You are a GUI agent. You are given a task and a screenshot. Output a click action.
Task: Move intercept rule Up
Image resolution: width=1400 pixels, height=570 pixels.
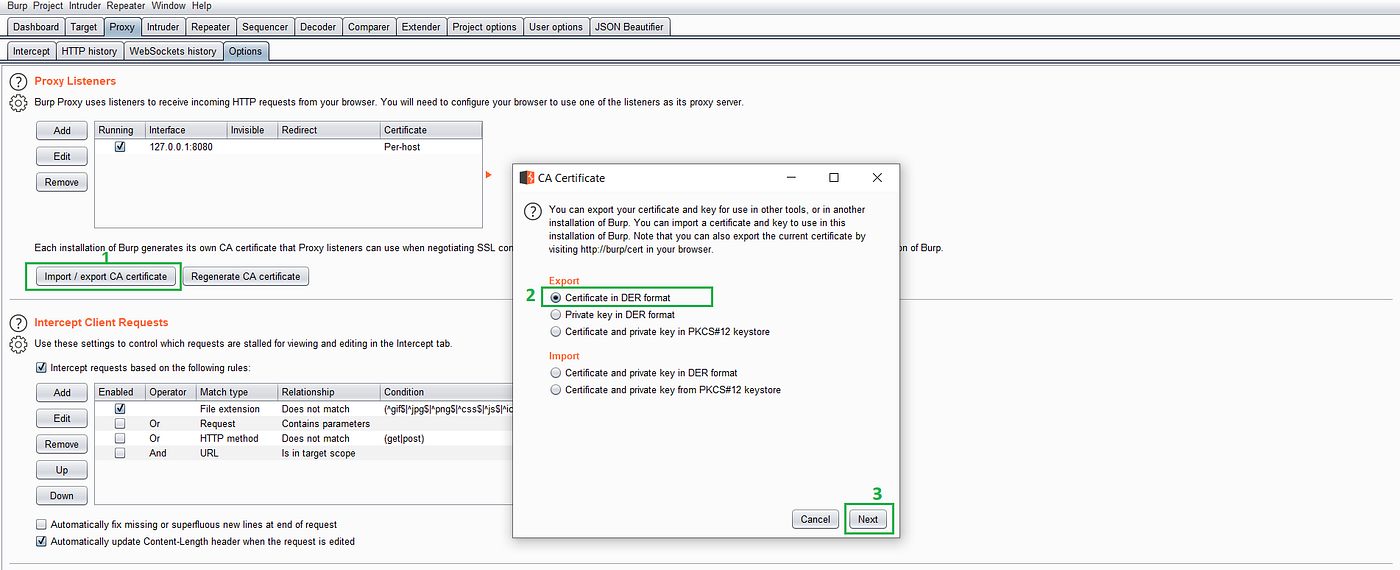62,470
